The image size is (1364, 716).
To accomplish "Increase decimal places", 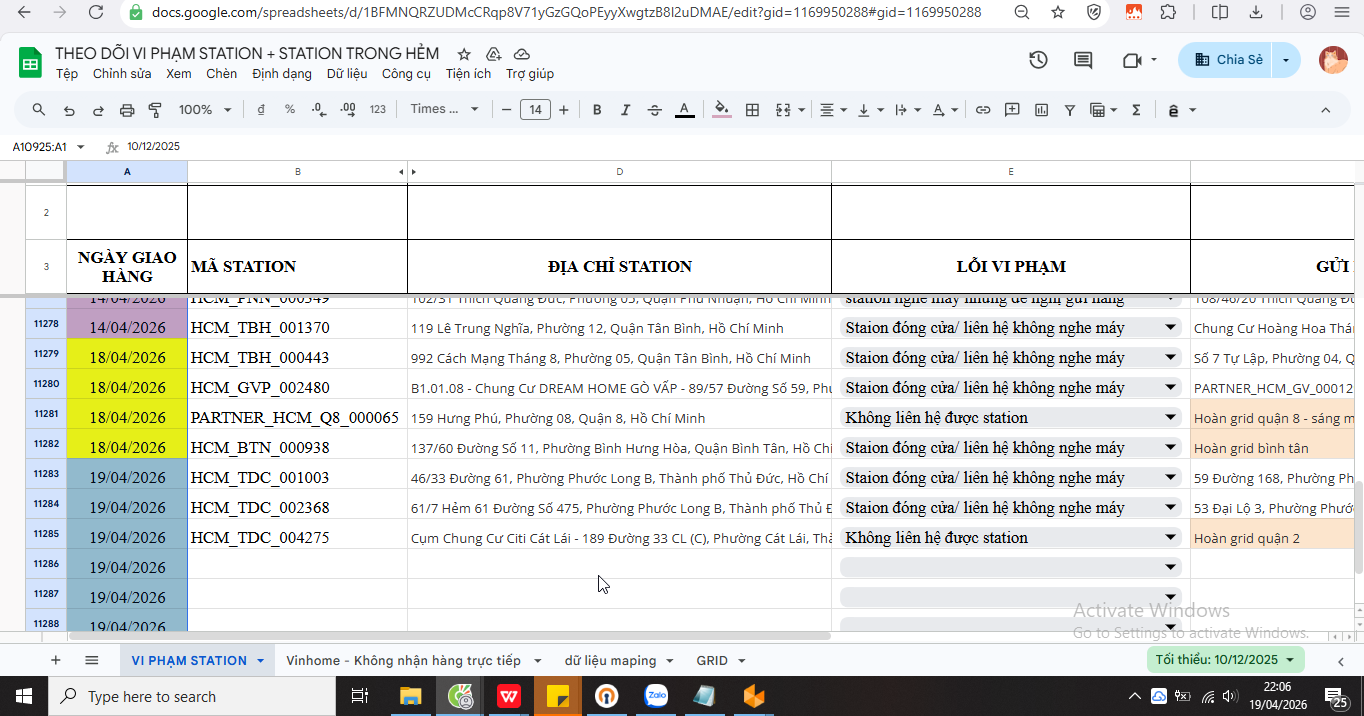I will click(x=347, y=110).
